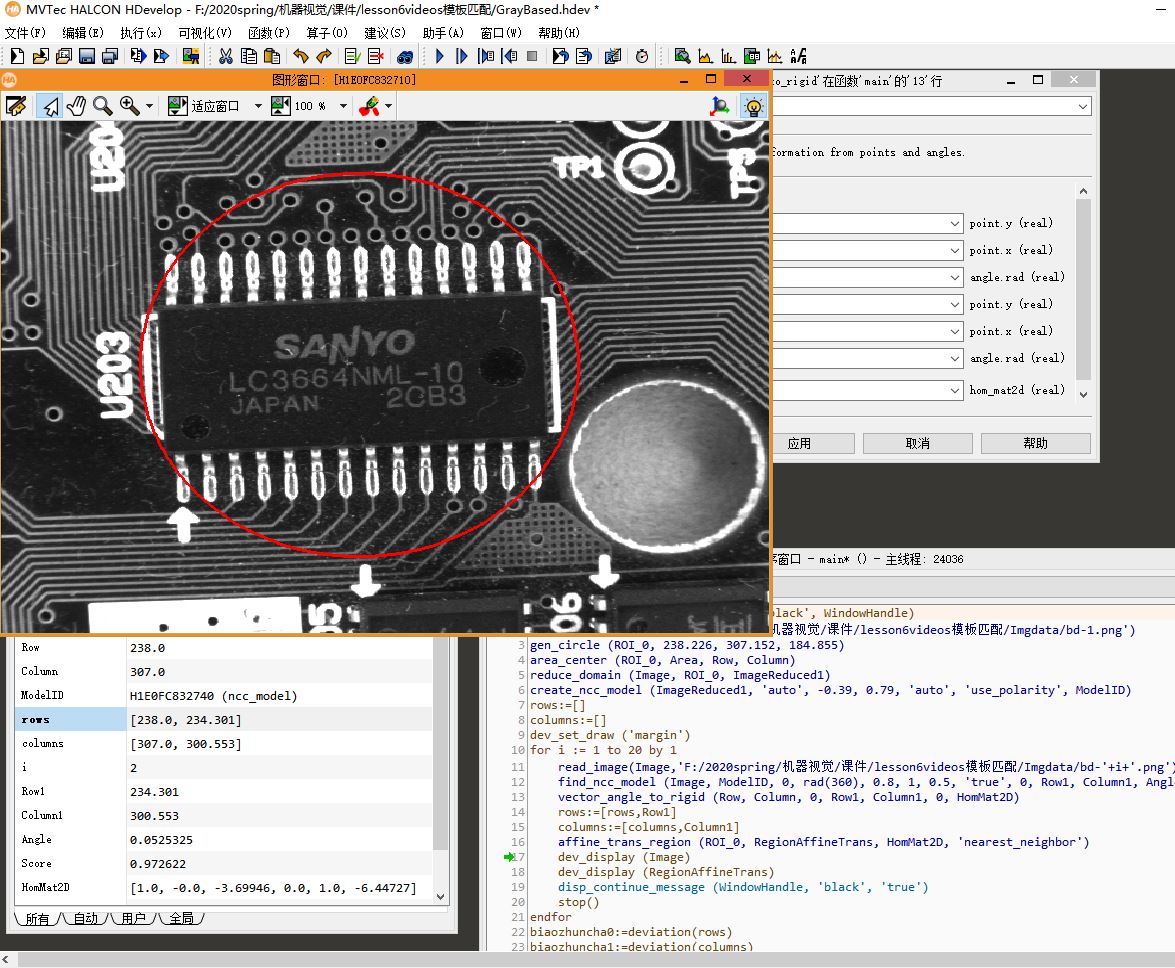
Task: Expand first point.y parameter combo box
Action: point(955,223)
